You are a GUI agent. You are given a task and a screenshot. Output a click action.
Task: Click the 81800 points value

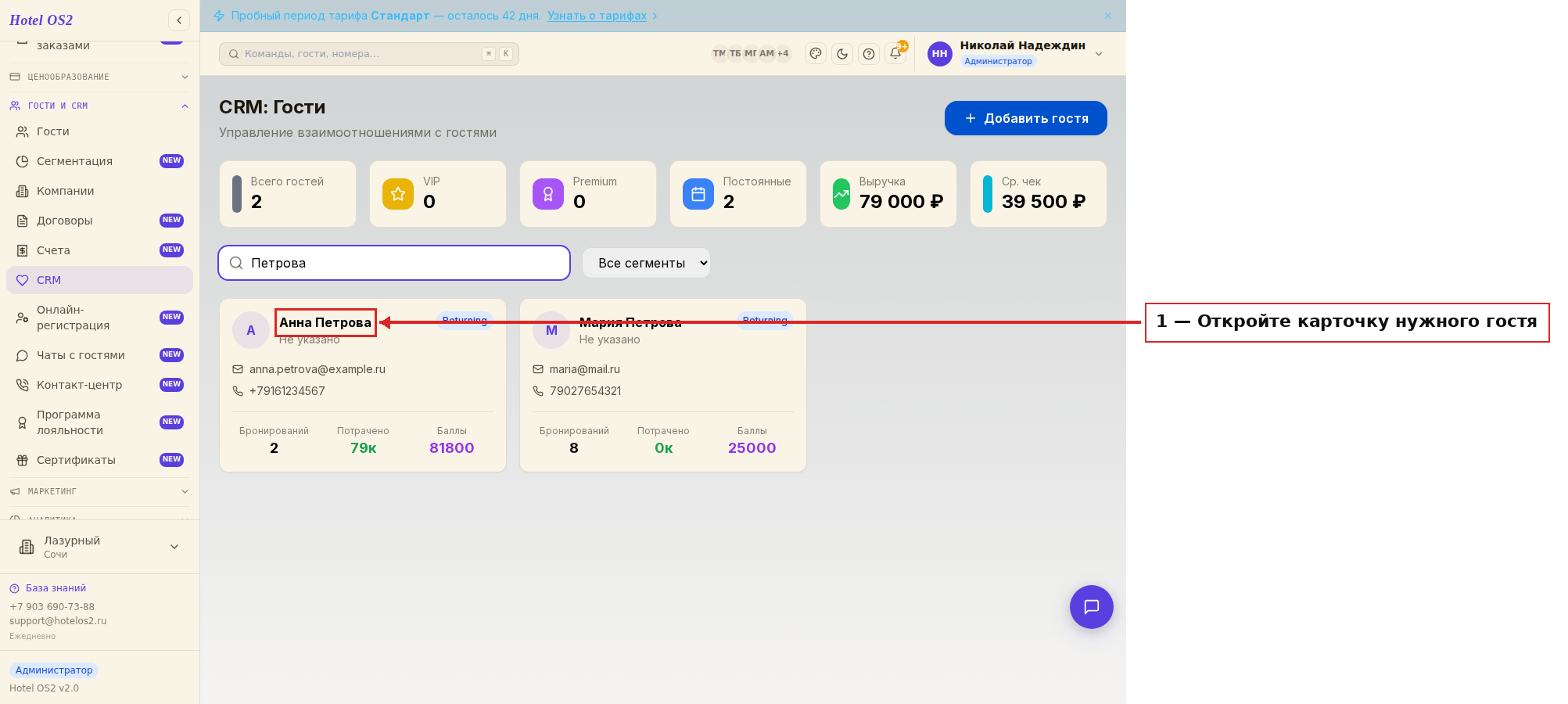click(452, 448)
